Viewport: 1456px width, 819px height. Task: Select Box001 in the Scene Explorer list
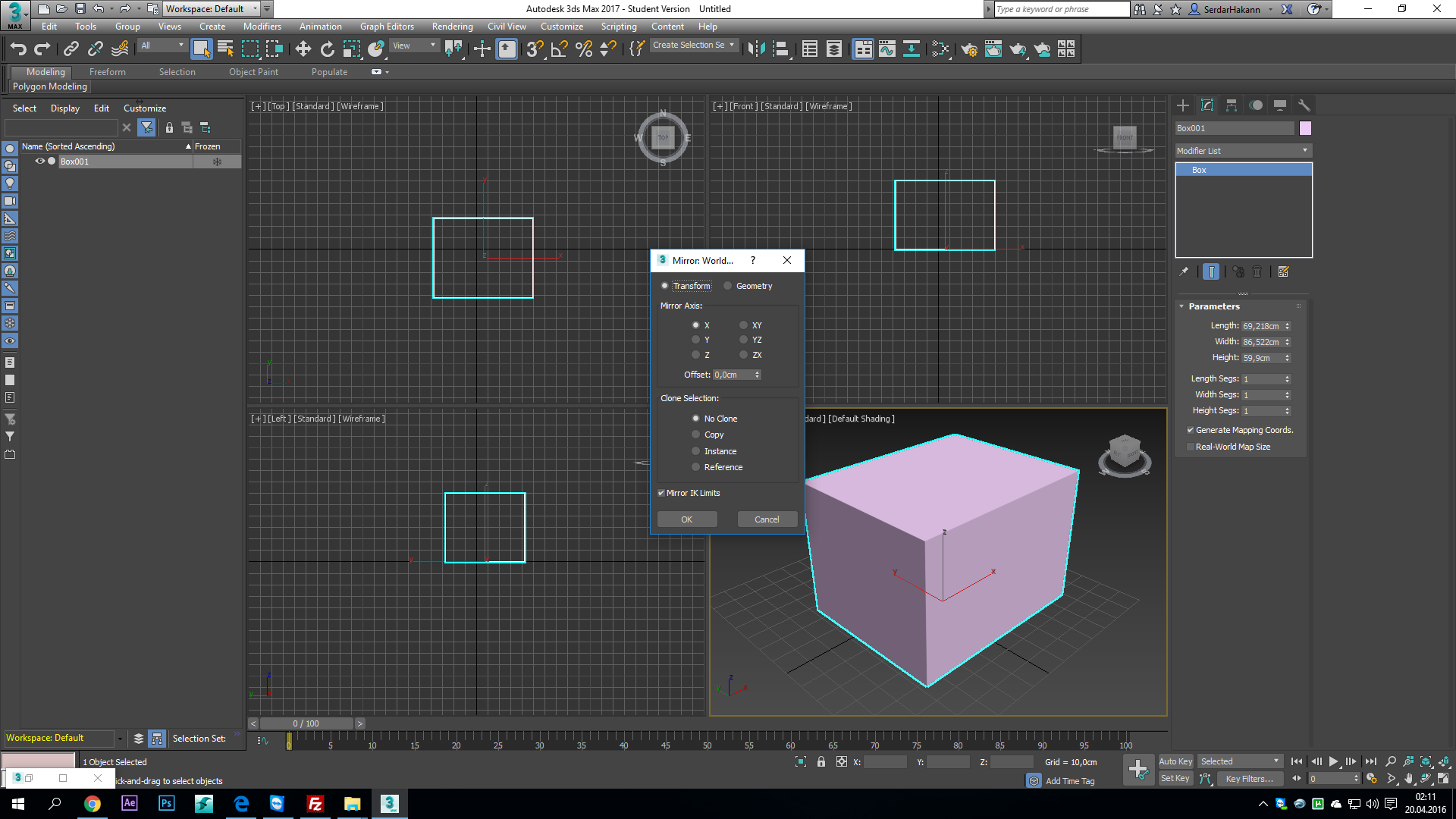[76, 161]
